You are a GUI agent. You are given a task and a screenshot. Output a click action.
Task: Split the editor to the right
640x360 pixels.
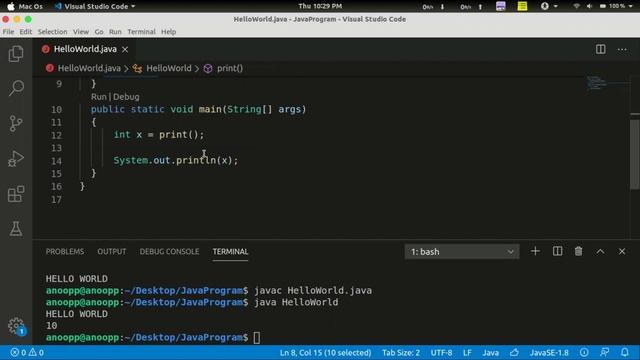tap(600, 49)
